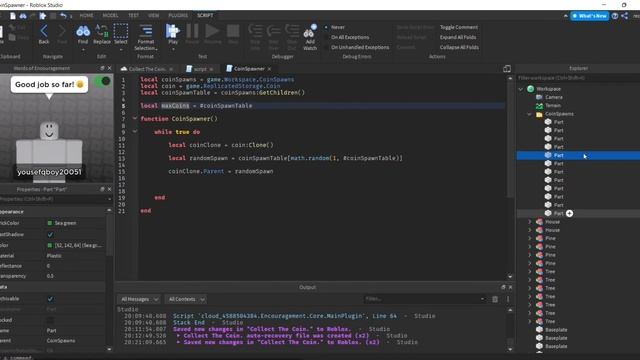Open the TEST ribbon tab

coord(133,16)
